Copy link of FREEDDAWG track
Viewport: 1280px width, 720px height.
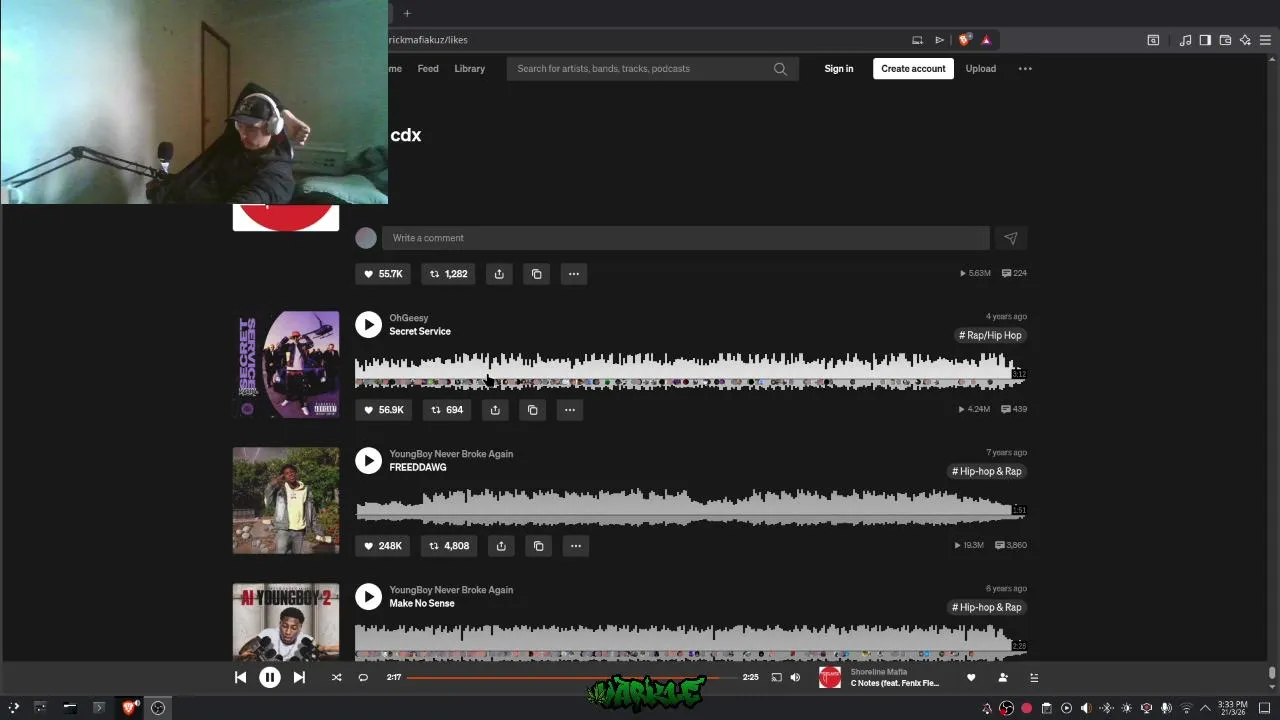538,545
